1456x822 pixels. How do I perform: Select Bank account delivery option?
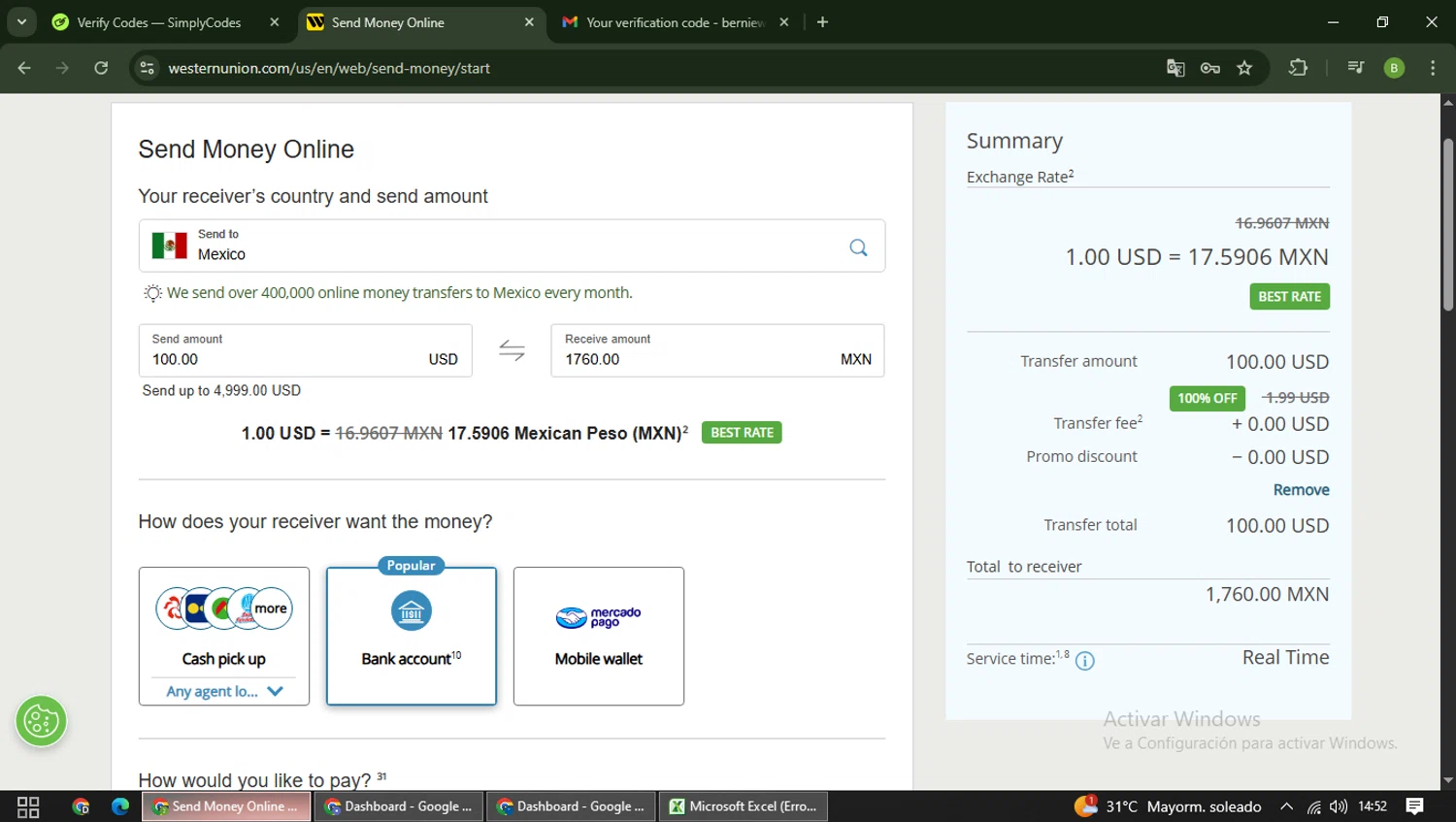click(411, 636)
